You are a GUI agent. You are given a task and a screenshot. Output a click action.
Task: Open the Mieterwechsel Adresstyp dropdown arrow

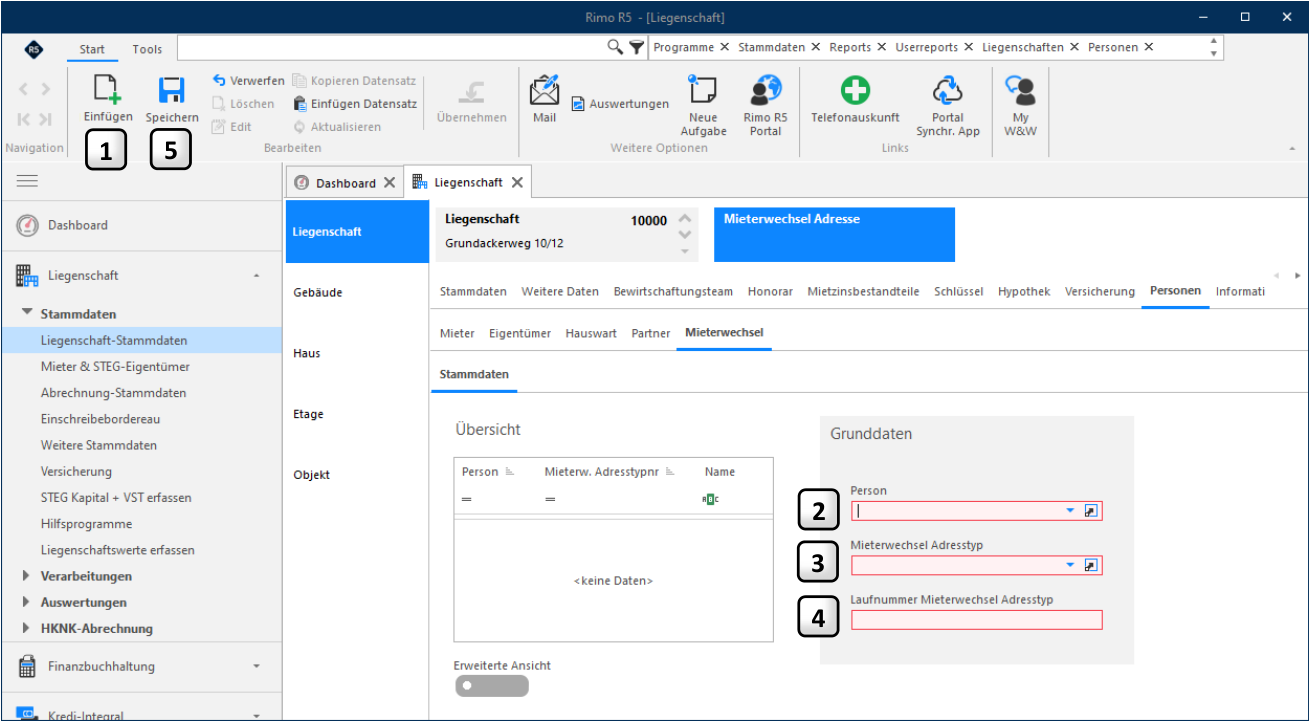coord(1069,565)
